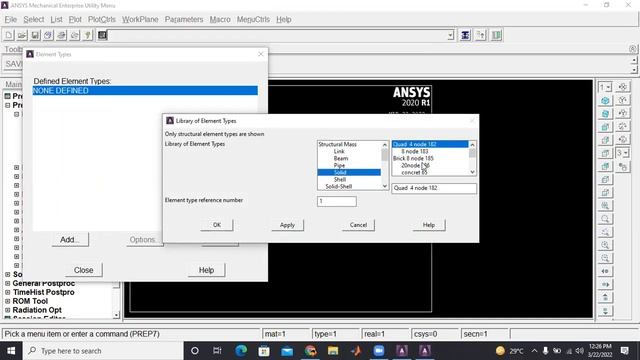Image resolution: width=640 pixels, height=360 pixels.
Task: Open the PlotCtrls menu
Action: (x=102, y=20)
